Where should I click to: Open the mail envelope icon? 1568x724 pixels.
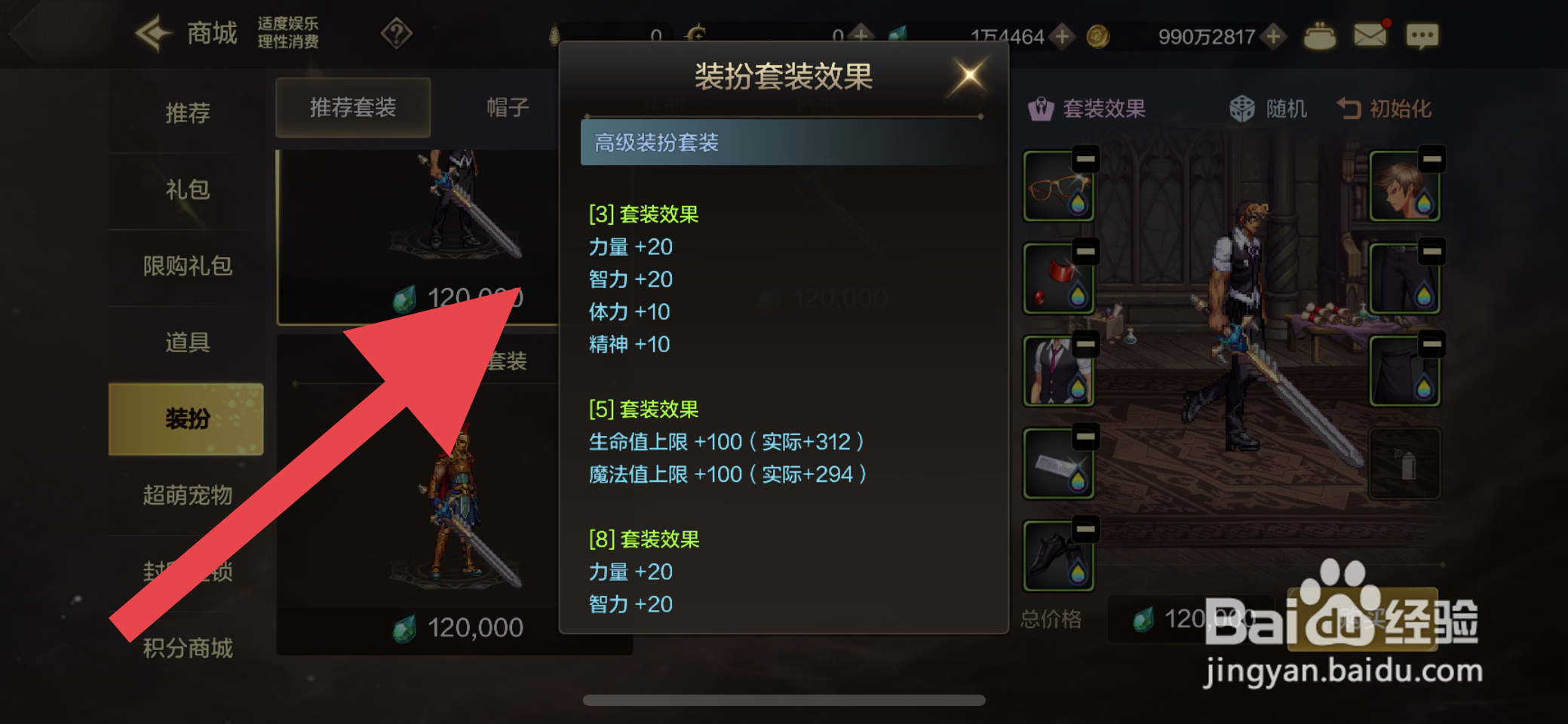click(1370, 35)
